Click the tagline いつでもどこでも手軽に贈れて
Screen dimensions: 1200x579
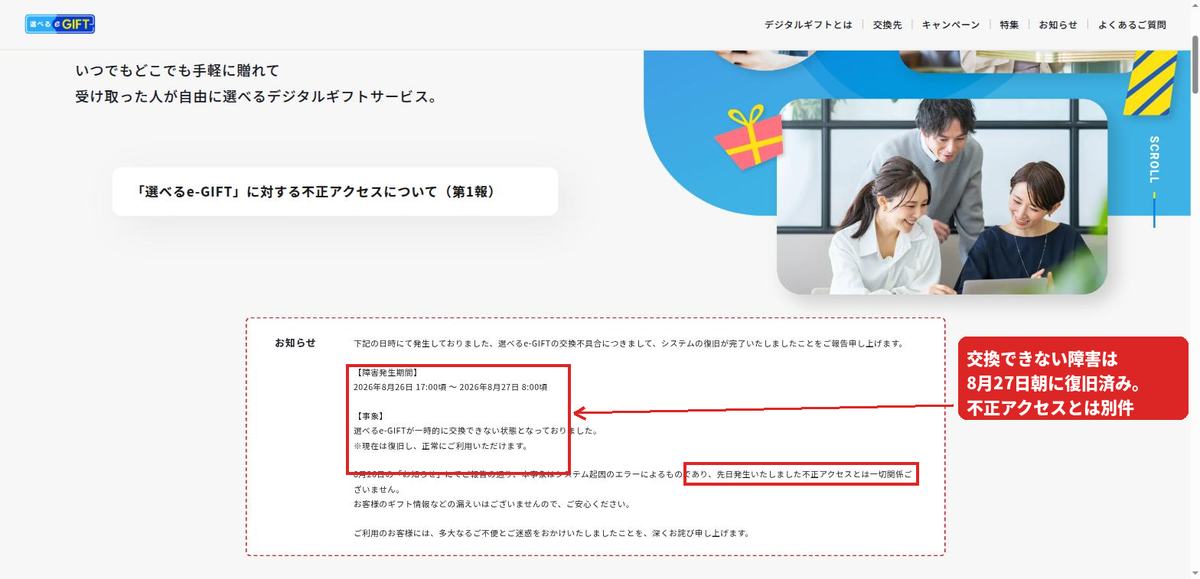click(x=177, y=71)
